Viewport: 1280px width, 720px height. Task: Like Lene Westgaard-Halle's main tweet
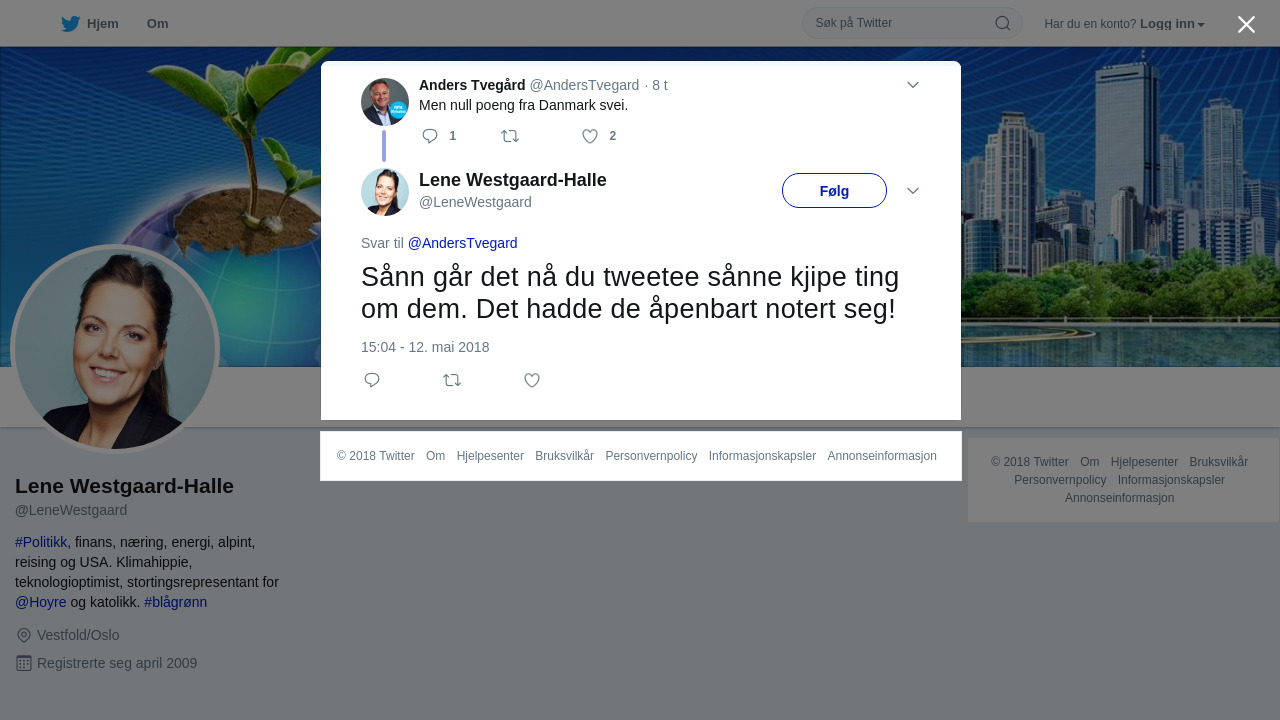point(532,380)
